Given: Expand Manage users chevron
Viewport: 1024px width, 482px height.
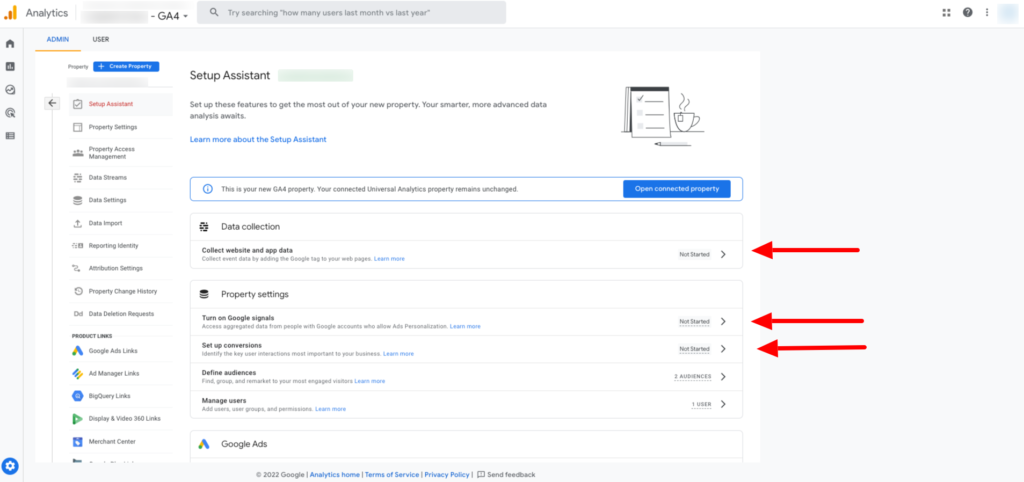Looking at the screenshot, I should point(723,404).
